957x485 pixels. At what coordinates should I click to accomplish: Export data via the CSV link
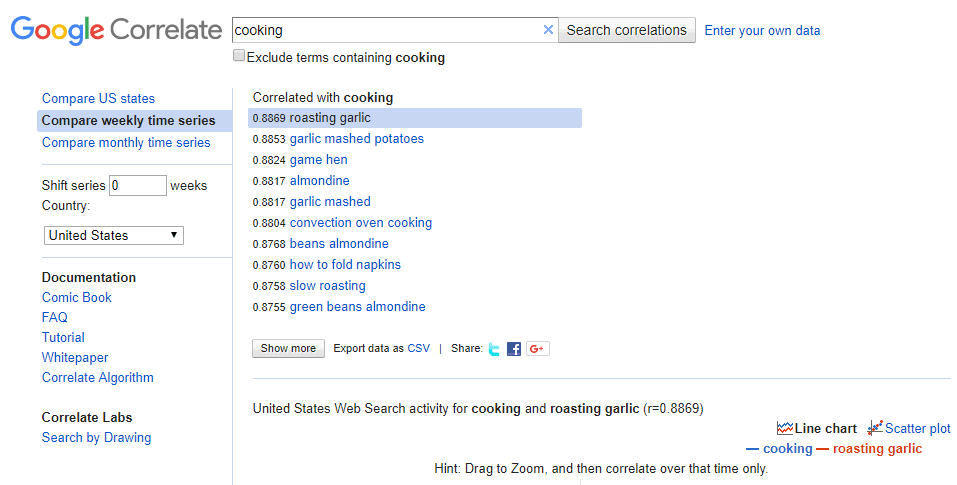[419, 348]
